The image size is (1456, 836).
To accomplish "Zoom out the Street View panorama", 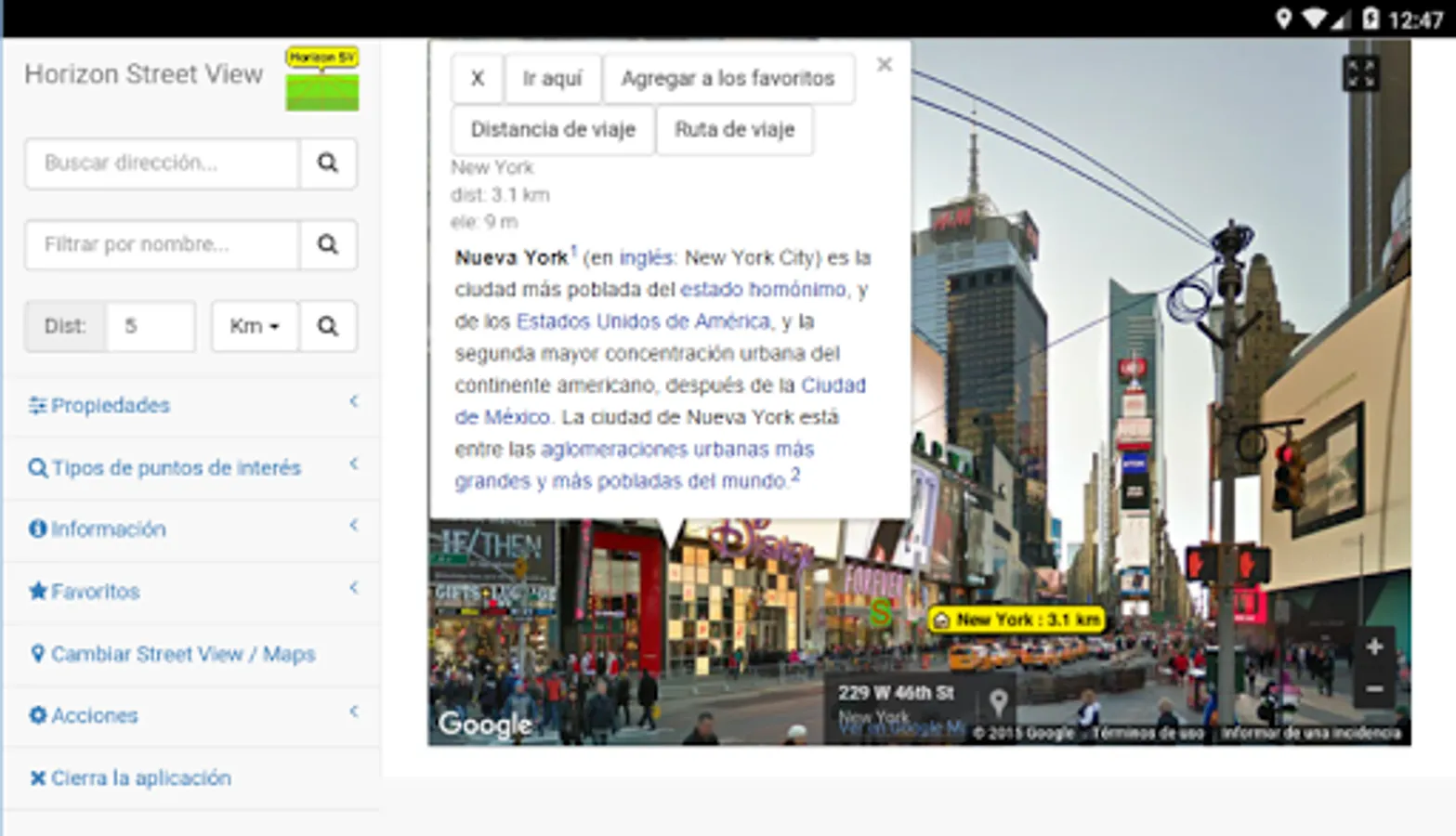I will (1374, 688).
